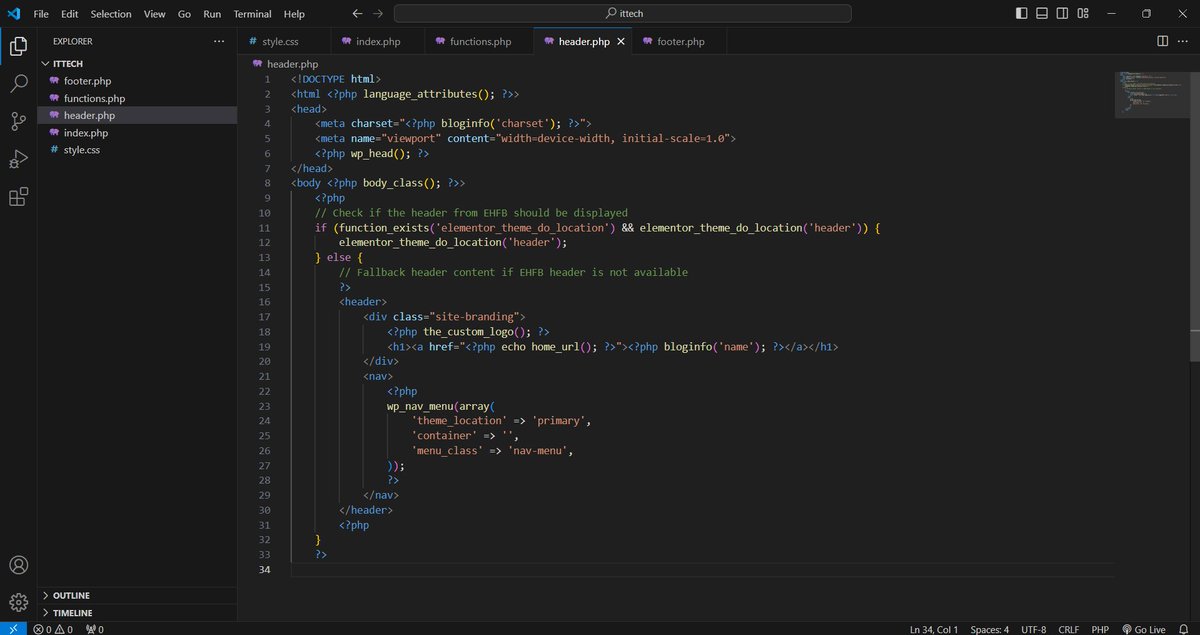1200x635 pixels.
Task: Start Go Live server
Action: (1143, 629)
